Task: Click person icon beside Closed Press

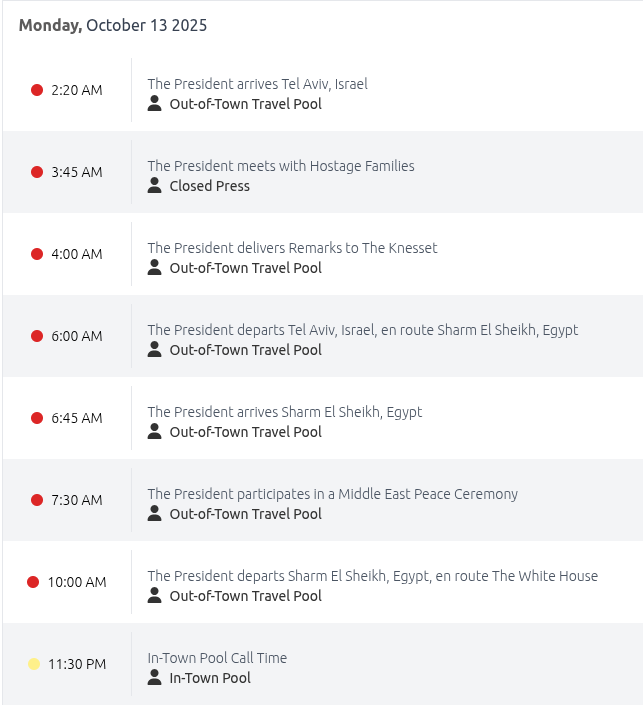Action: [x=155, y=185]
